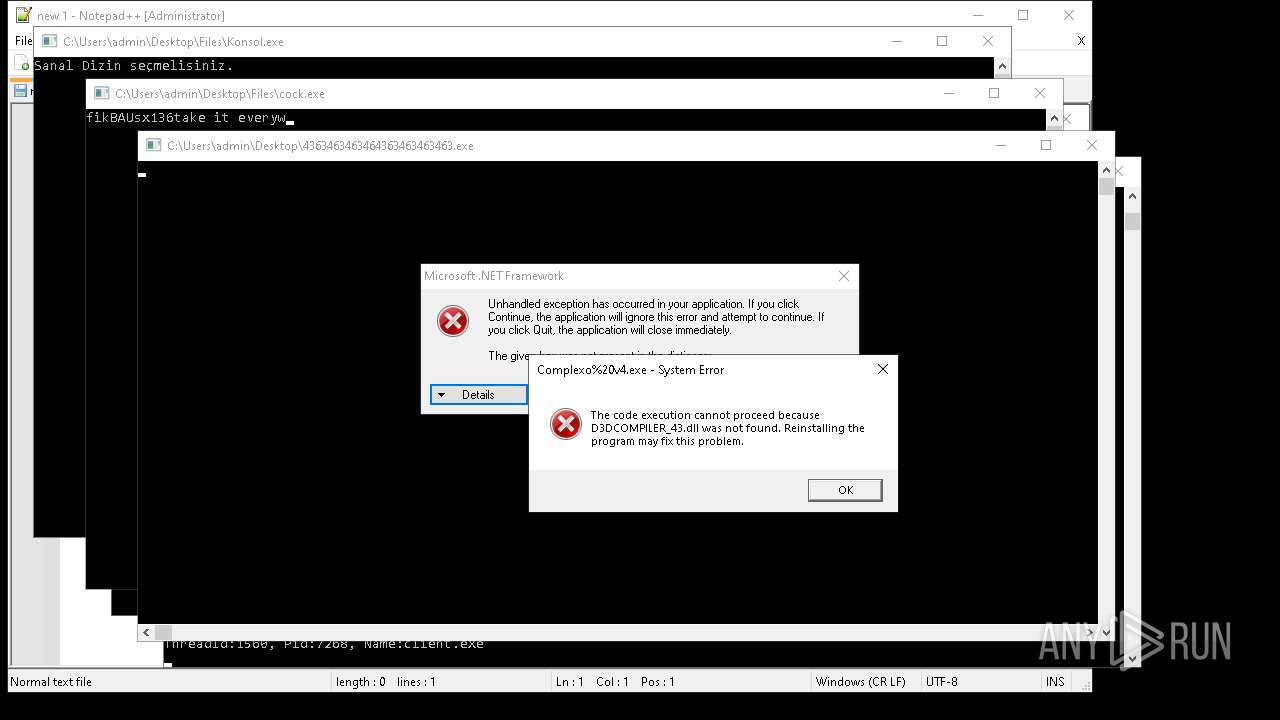Click scroll-down arrow in 4363463463464363463463463.exe console
The image size is (1280, 720).
pos(1106,632)
